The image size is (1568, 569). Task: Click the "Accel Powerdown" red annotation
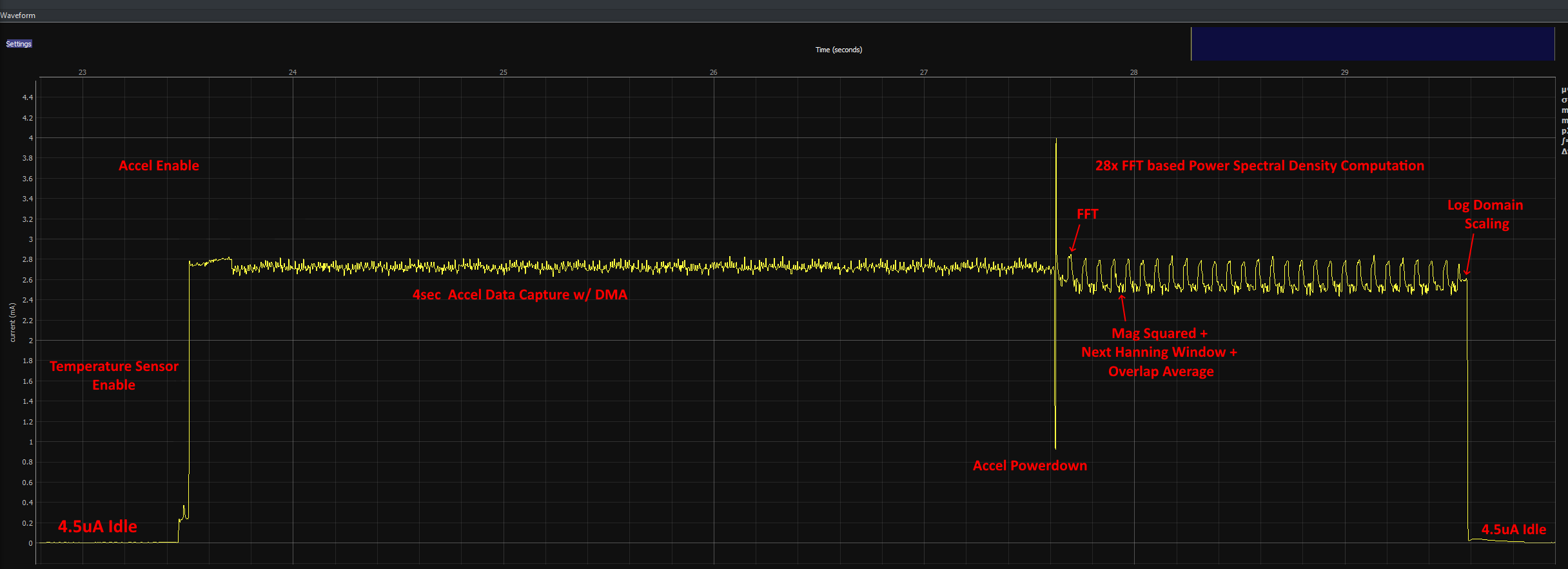click(x=1029, y=466)
